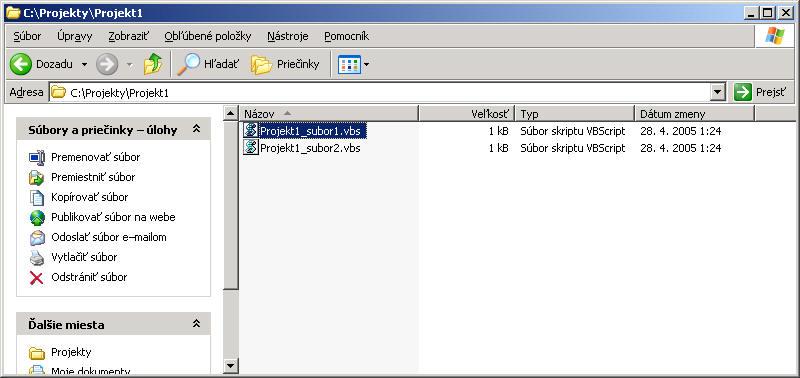
Task: Go up one folder level icon
Action: tap(152, 64)
